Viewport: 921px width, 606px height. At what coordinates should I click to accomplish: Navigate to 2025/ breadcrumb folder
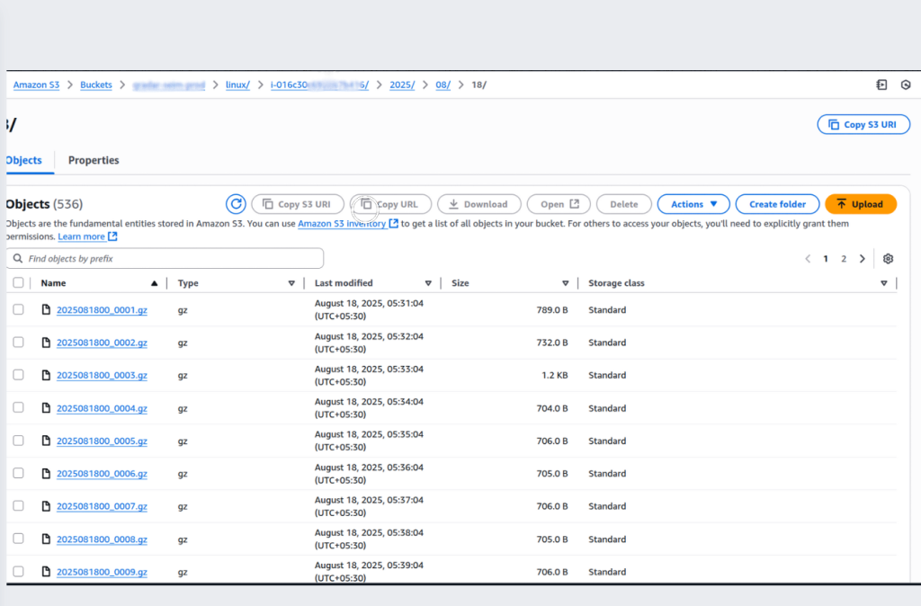(402, 85)
